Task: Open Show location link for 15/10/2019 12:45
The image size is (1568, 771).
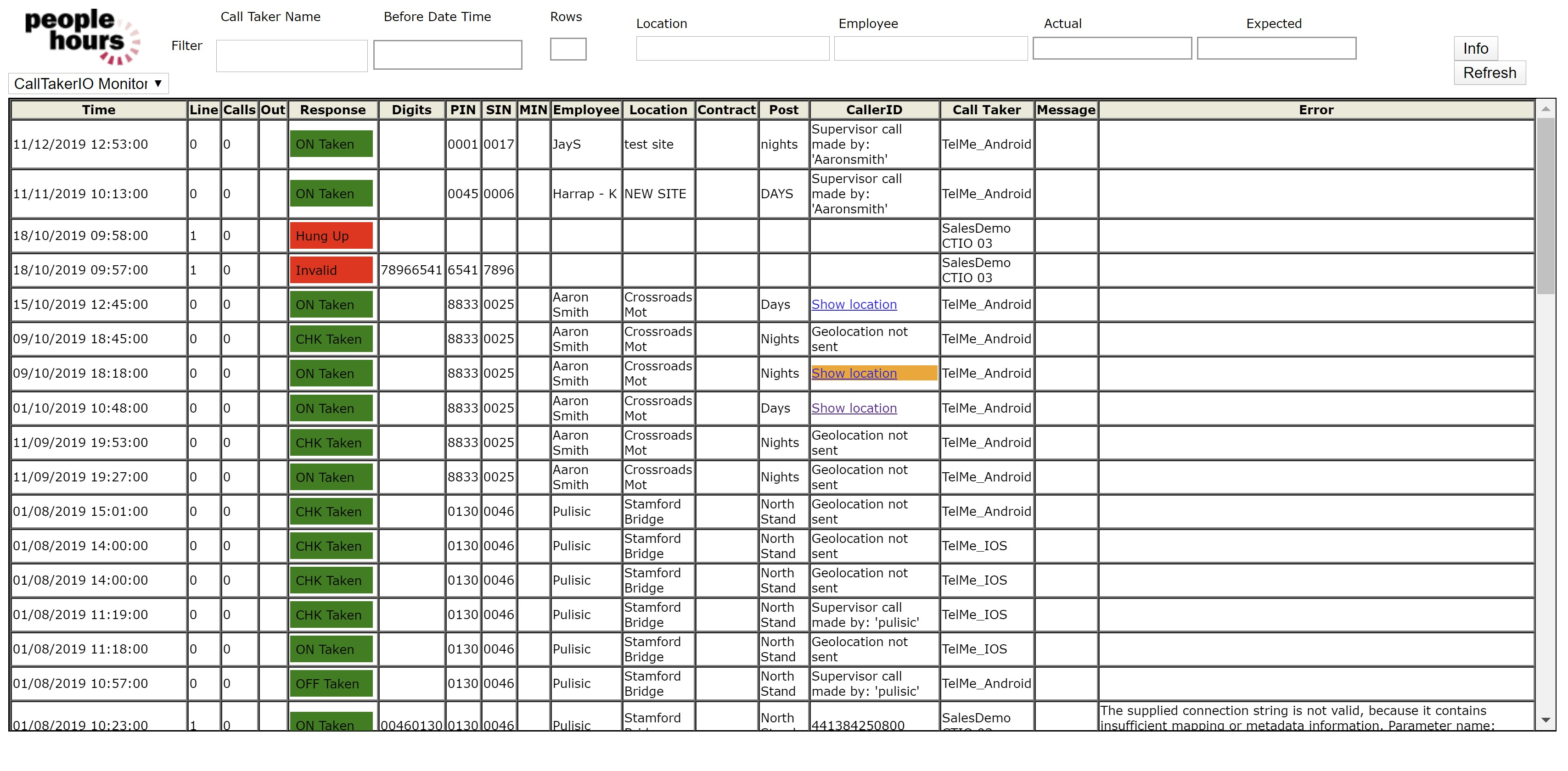Action: pyautogui.click(x=854, y=304)
